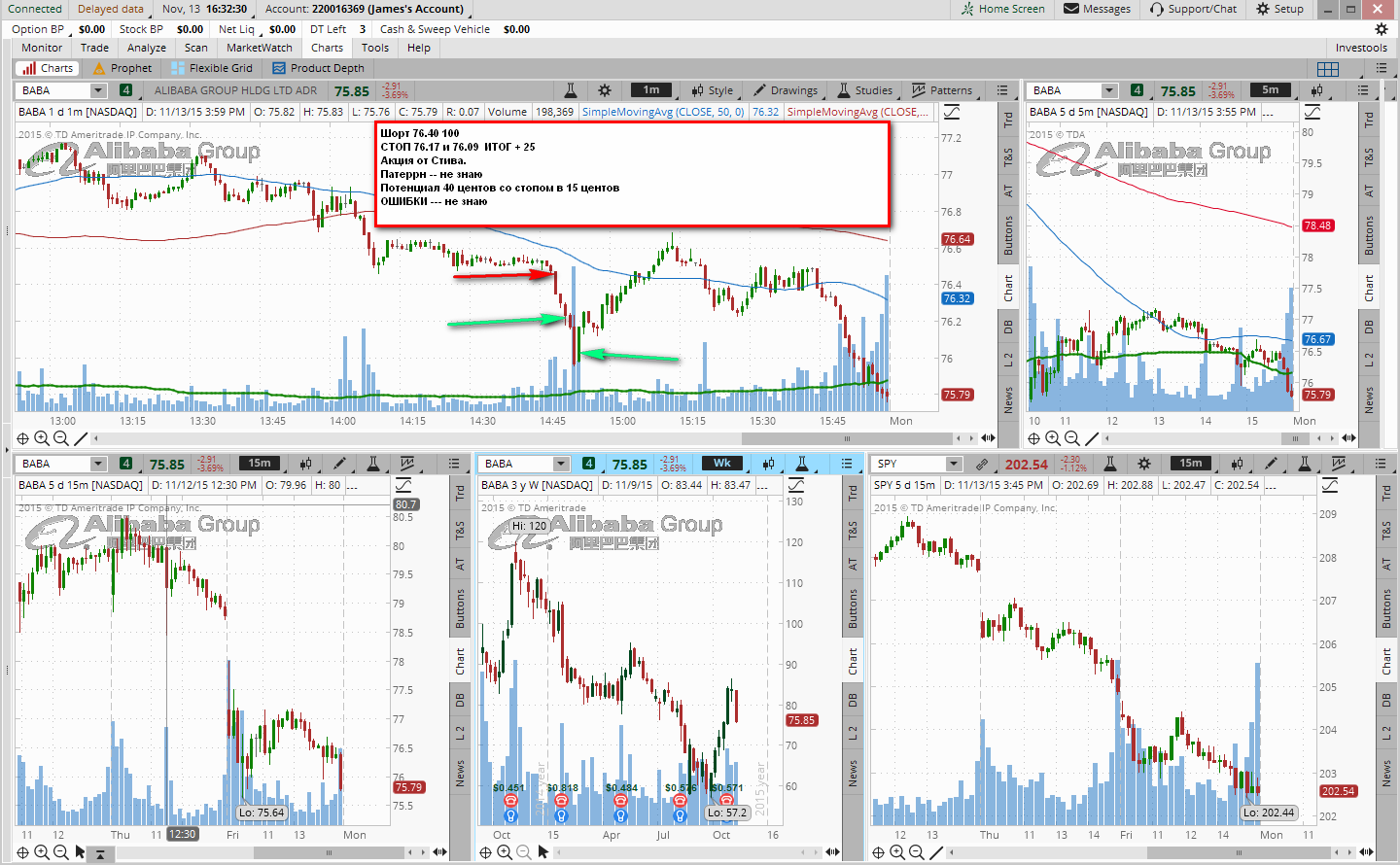Open share/flask icon in BABA 1m chart toolbar
The width and height of the screenshot is (1400, 865).
point(571,90)
